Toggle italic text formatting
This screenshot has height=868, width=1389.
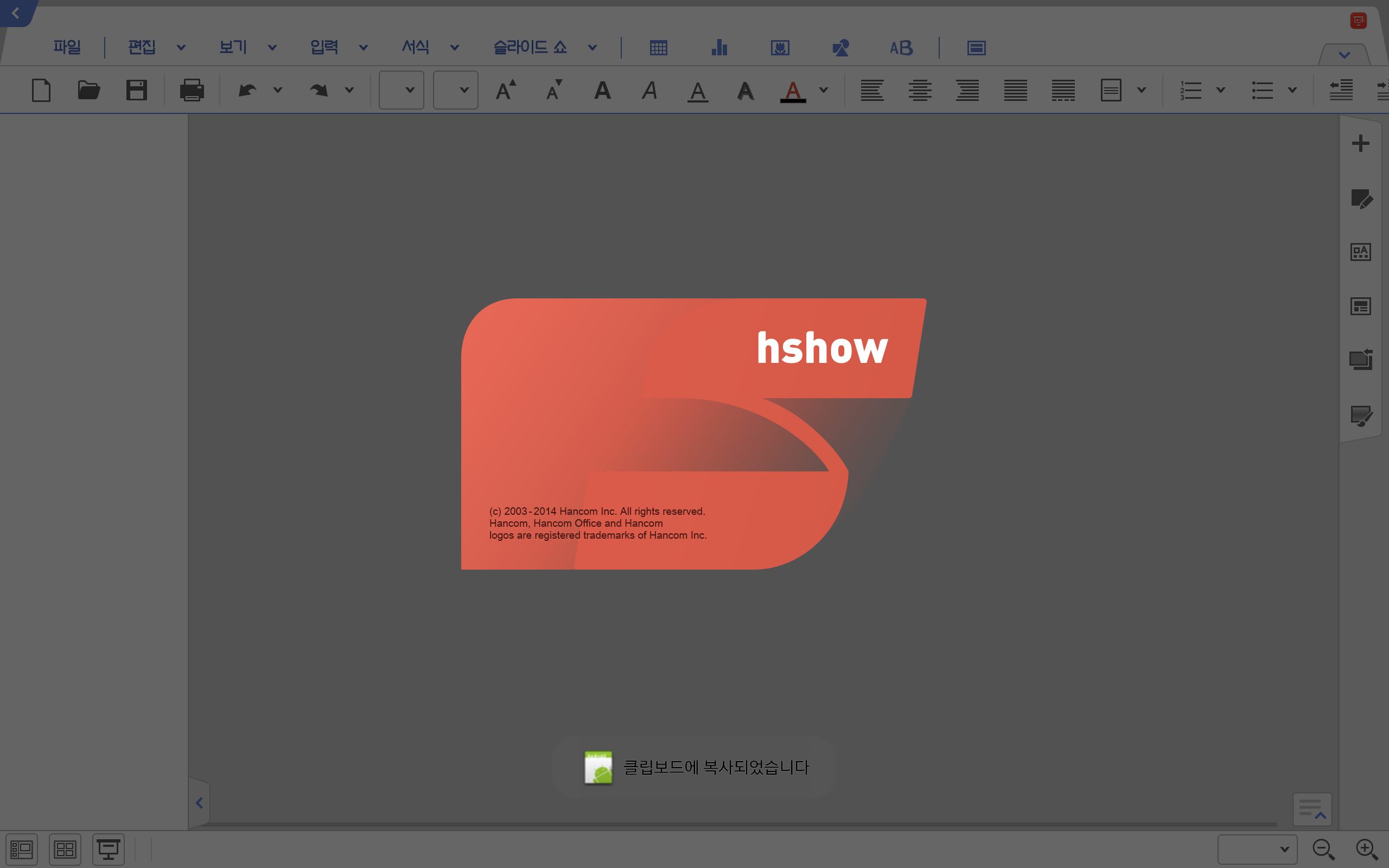click(649, 90)
